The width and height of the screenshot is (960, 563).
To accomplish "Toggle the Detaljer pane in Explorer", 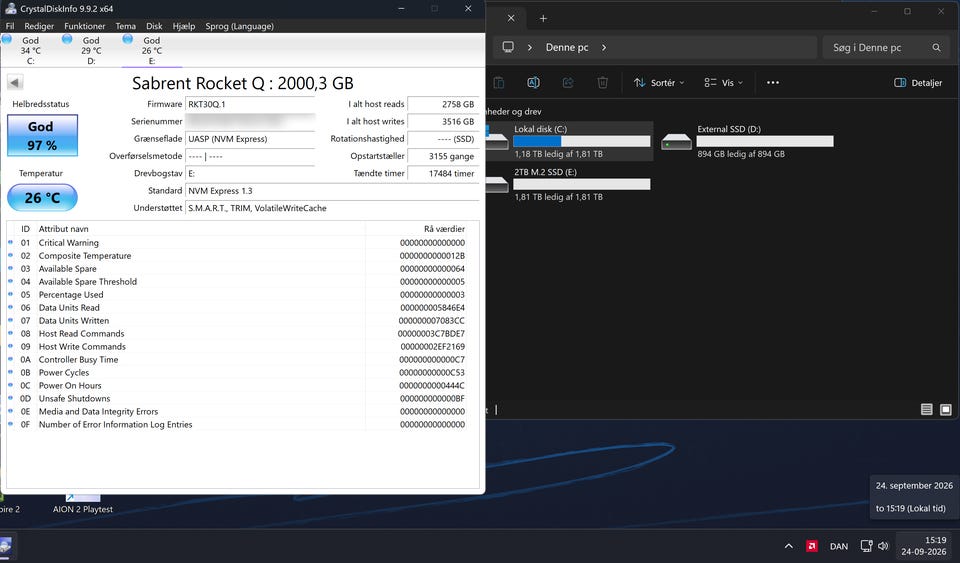I will click(918, 83).
